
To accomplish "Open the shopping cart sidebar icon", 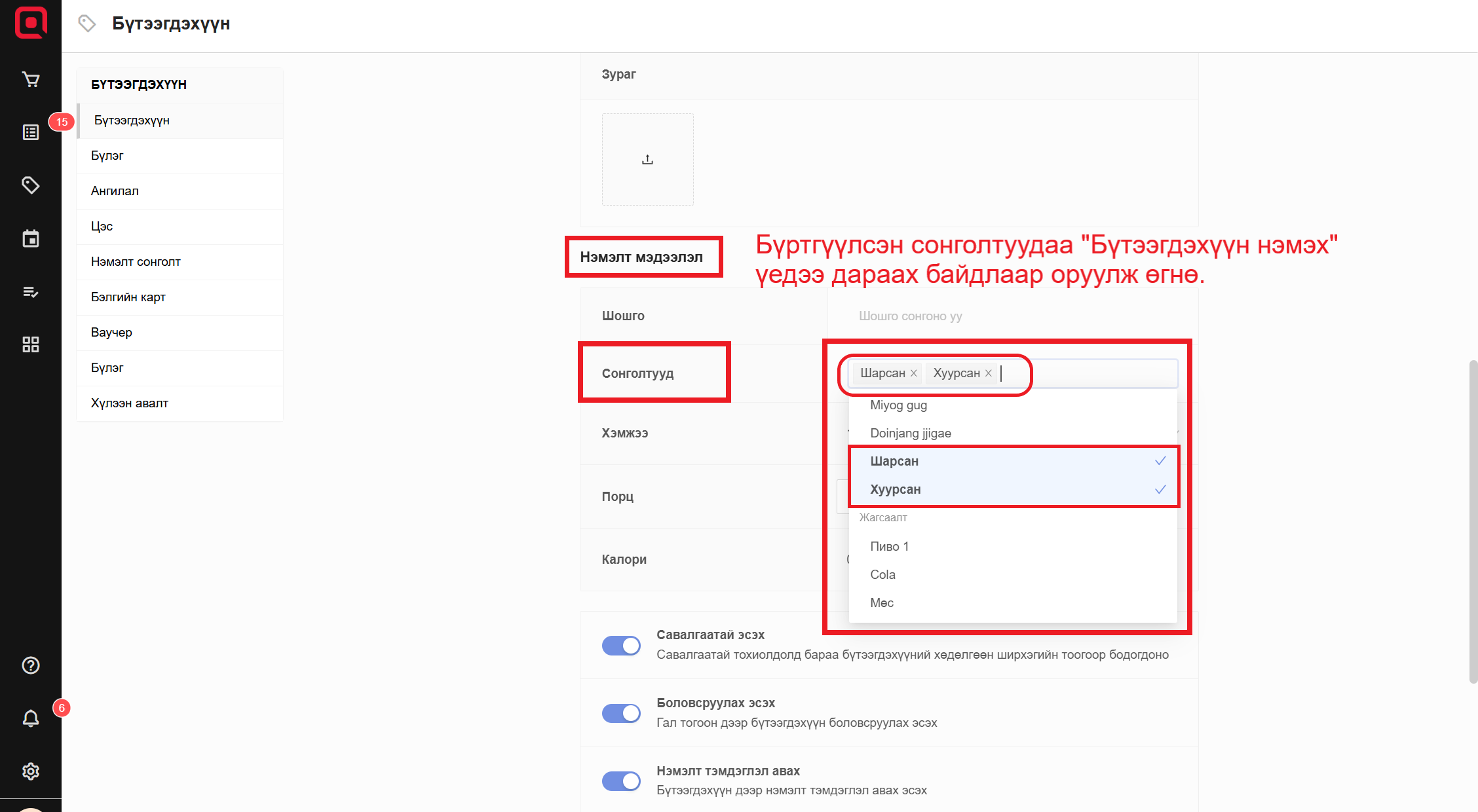I will click(31, 80).
